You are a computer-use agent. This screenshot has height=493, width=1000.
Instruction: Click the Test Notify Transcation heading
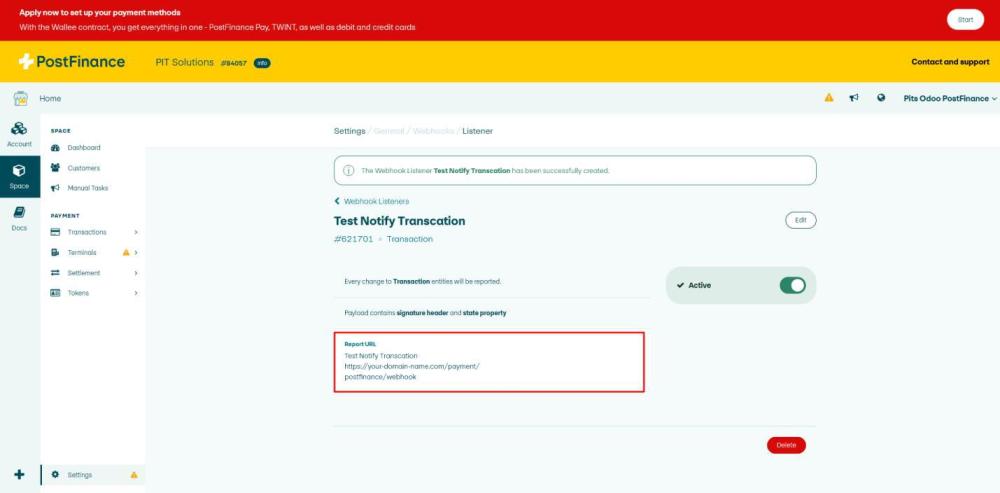399,221
